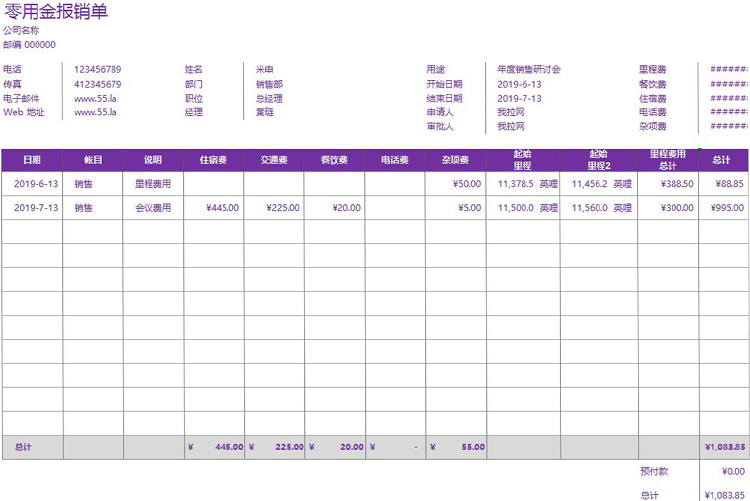750x501 pixels.
Task: Click the name value 米申
Action: (x=265, y=69)
